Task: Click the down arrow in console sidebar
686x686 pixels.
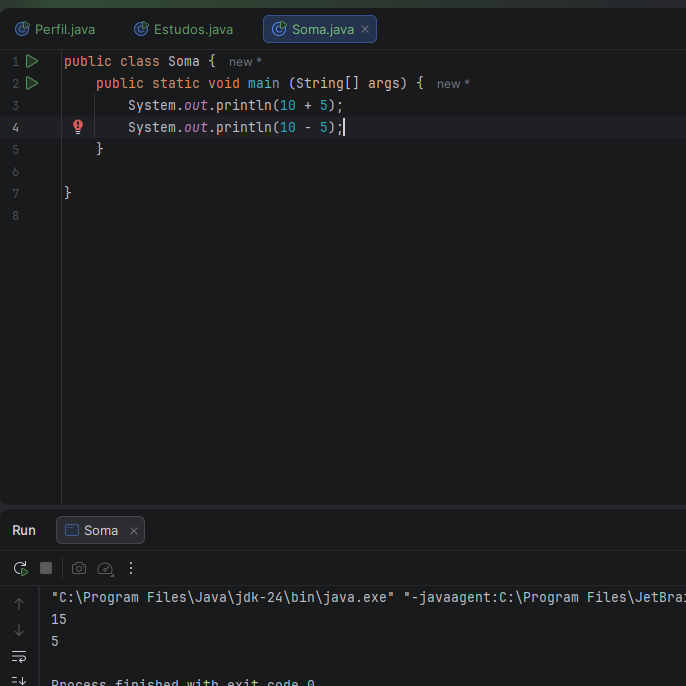Action: [x=19, y=630]
